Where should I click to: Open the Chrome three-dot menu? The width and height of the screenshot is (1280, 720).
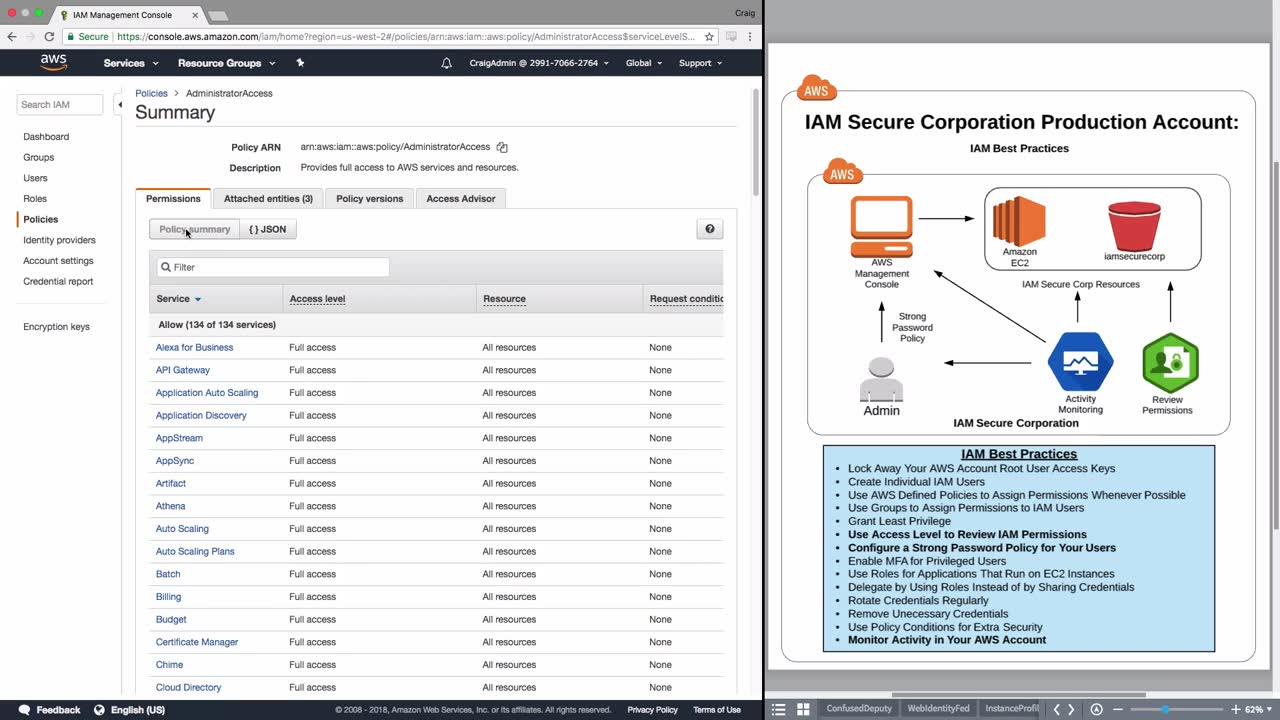(750, 36)
